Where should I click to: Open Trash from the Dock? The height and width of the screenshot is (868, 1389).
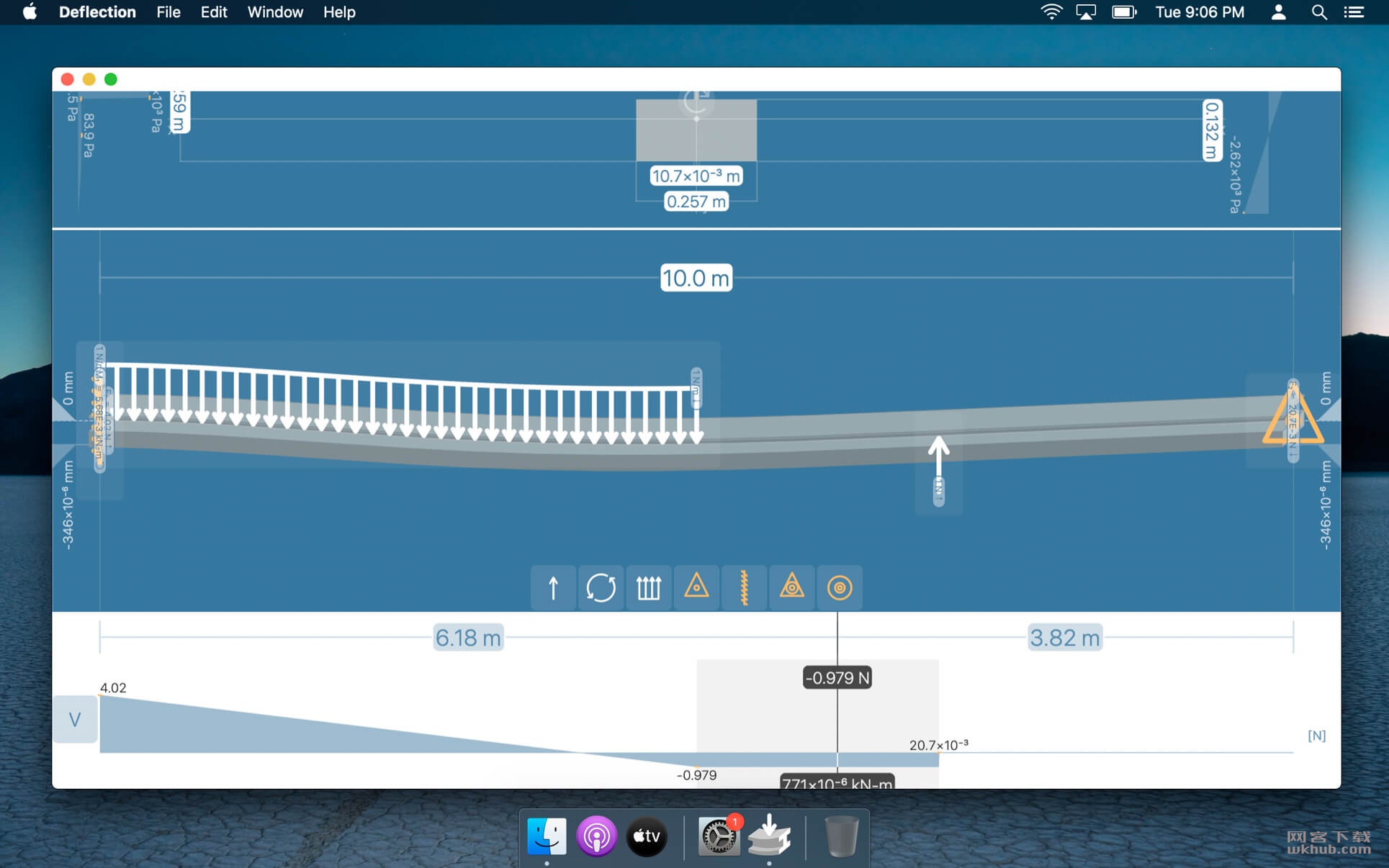pyautogui.click(x=840, y=836)
